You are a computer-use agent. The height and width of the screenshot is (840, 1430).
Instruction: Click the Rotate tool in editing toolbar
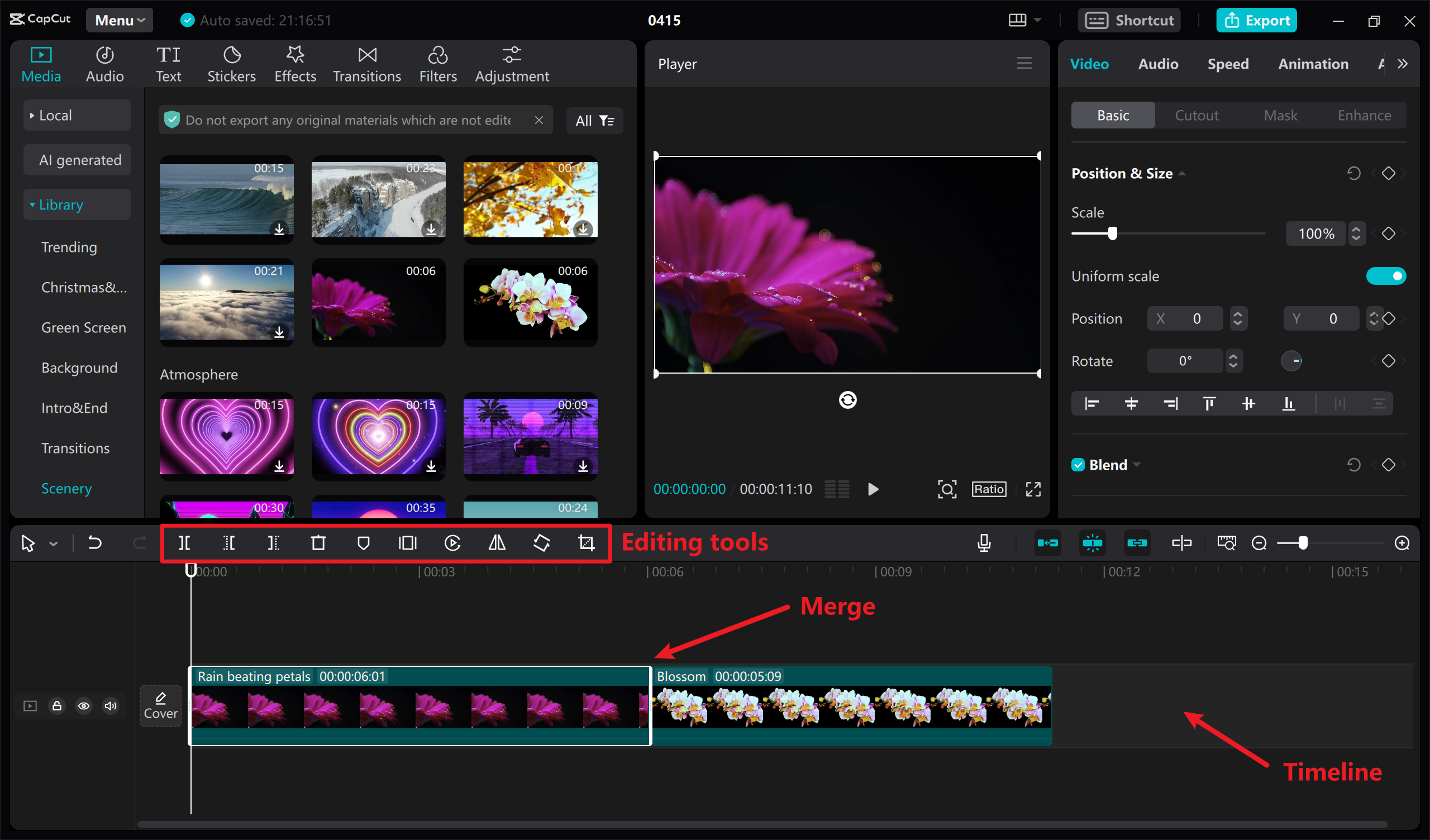[x=541, y=543]
